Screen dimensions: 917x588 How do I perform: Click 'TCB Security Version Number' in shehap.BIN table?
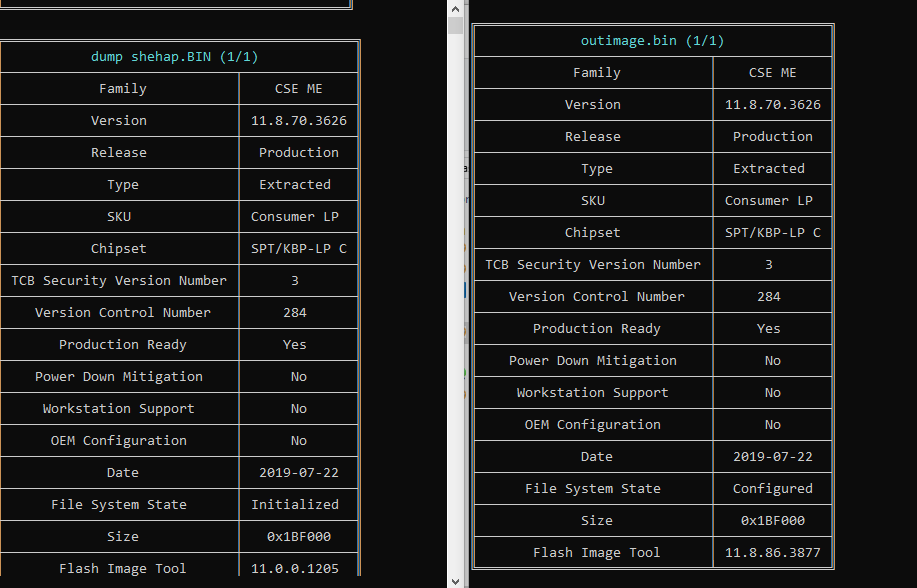pos(119,281)
